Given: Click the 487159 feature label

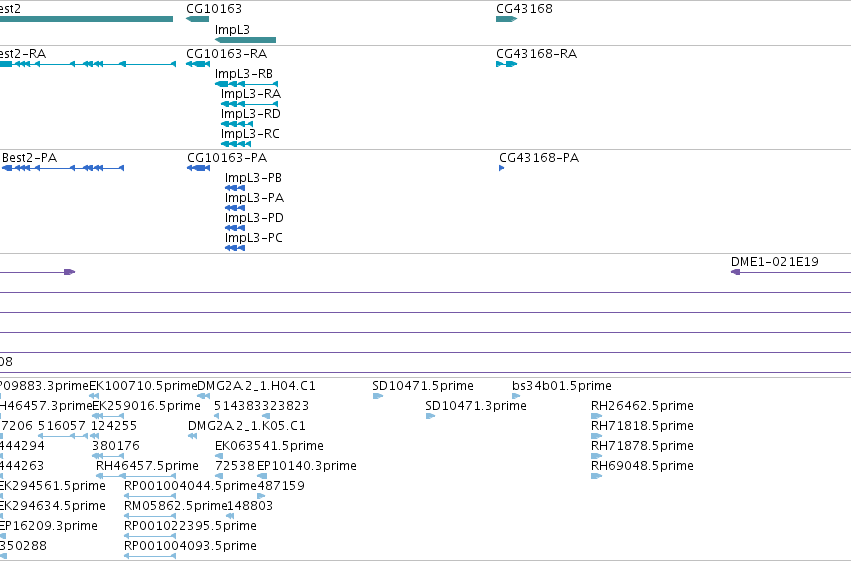Looking at the screenshot, I should pyautogui.click(x=281, y=486).
